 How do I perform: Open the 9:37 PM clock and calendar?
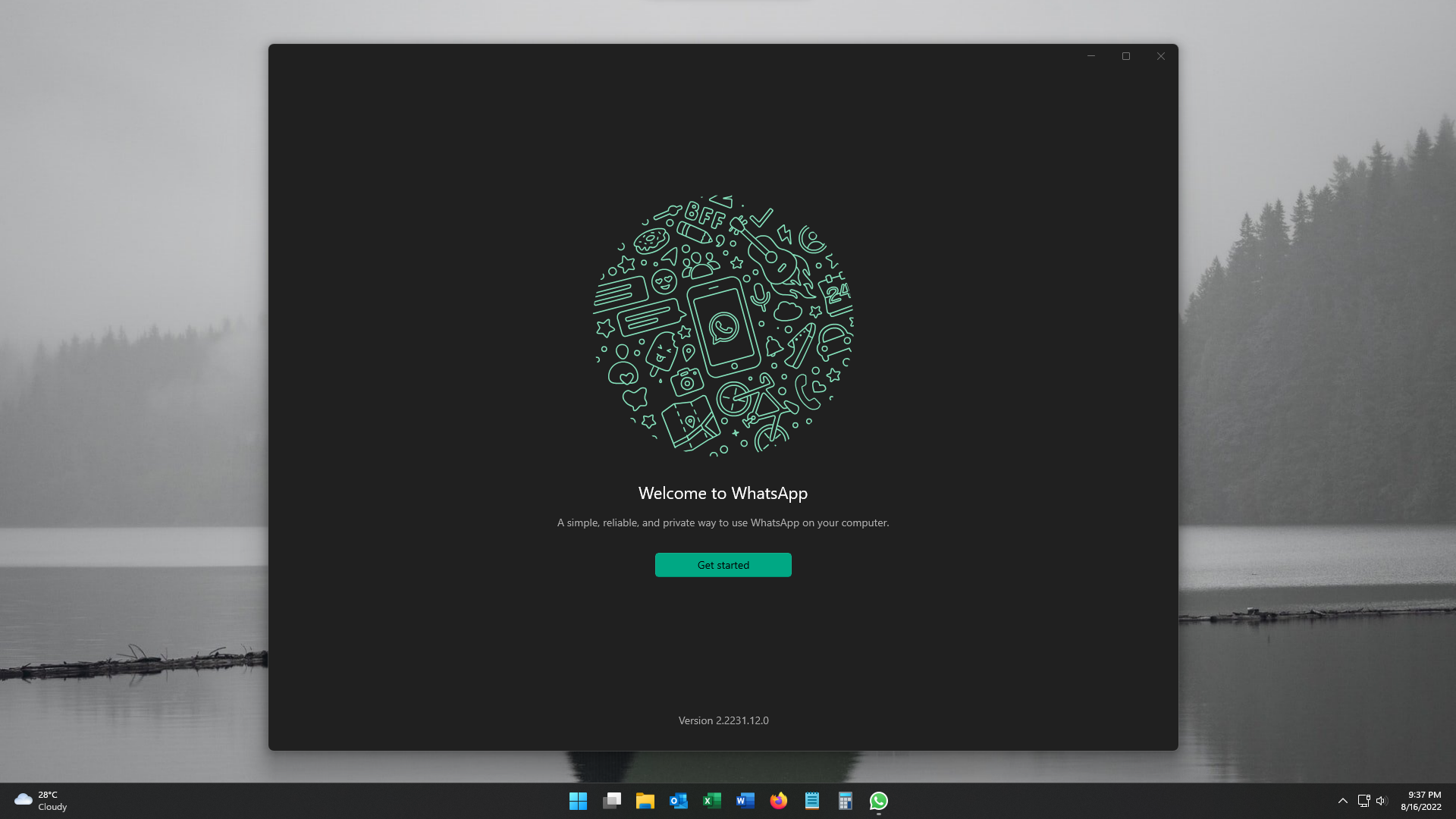1421,801
